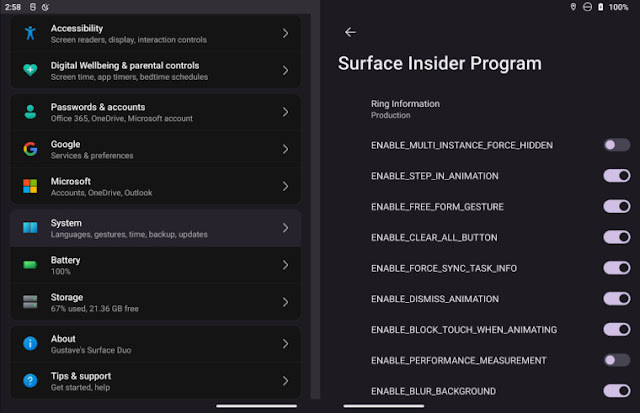Screen dimensions: 640x413
Task: Click the Passwords & accounts person icon
Action: (x=30, y=112)
